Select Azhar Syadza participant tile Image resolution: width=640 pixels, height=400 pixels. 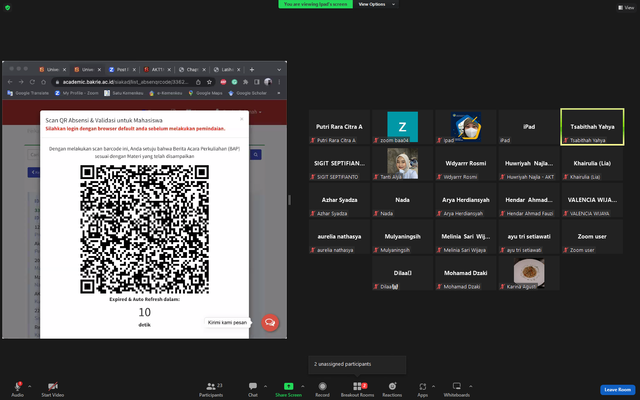click(x=339, y=200)
